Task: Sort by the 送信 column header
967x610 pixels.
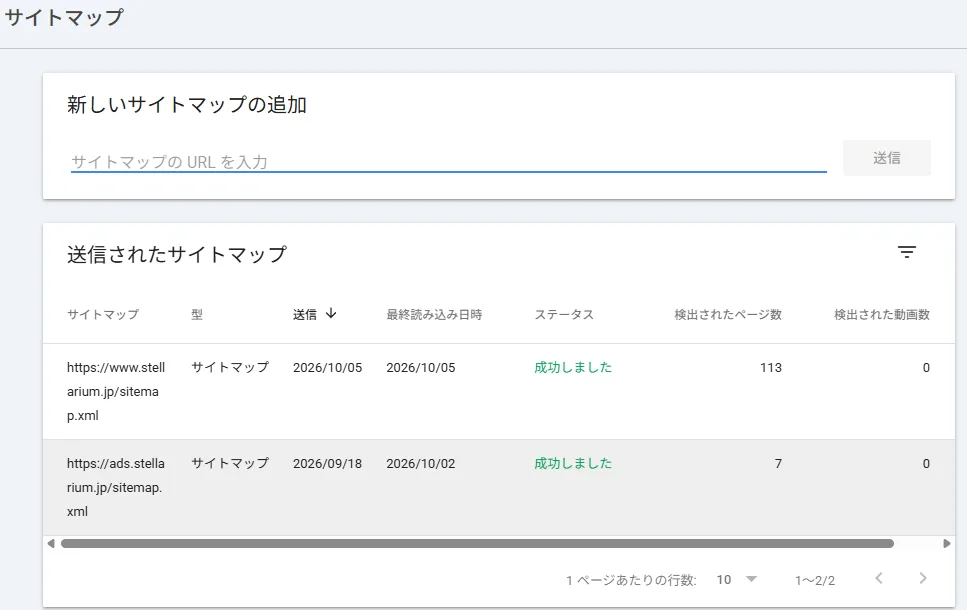Action: [305, 315]
